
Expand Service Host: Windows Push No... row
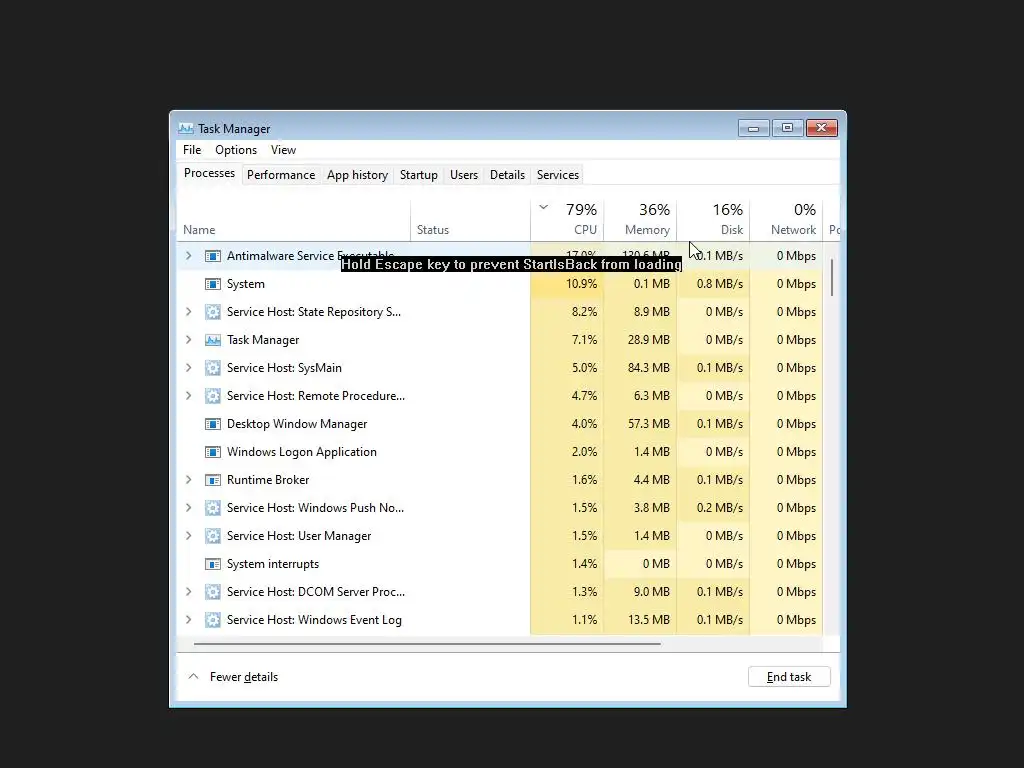click(189, 508)
